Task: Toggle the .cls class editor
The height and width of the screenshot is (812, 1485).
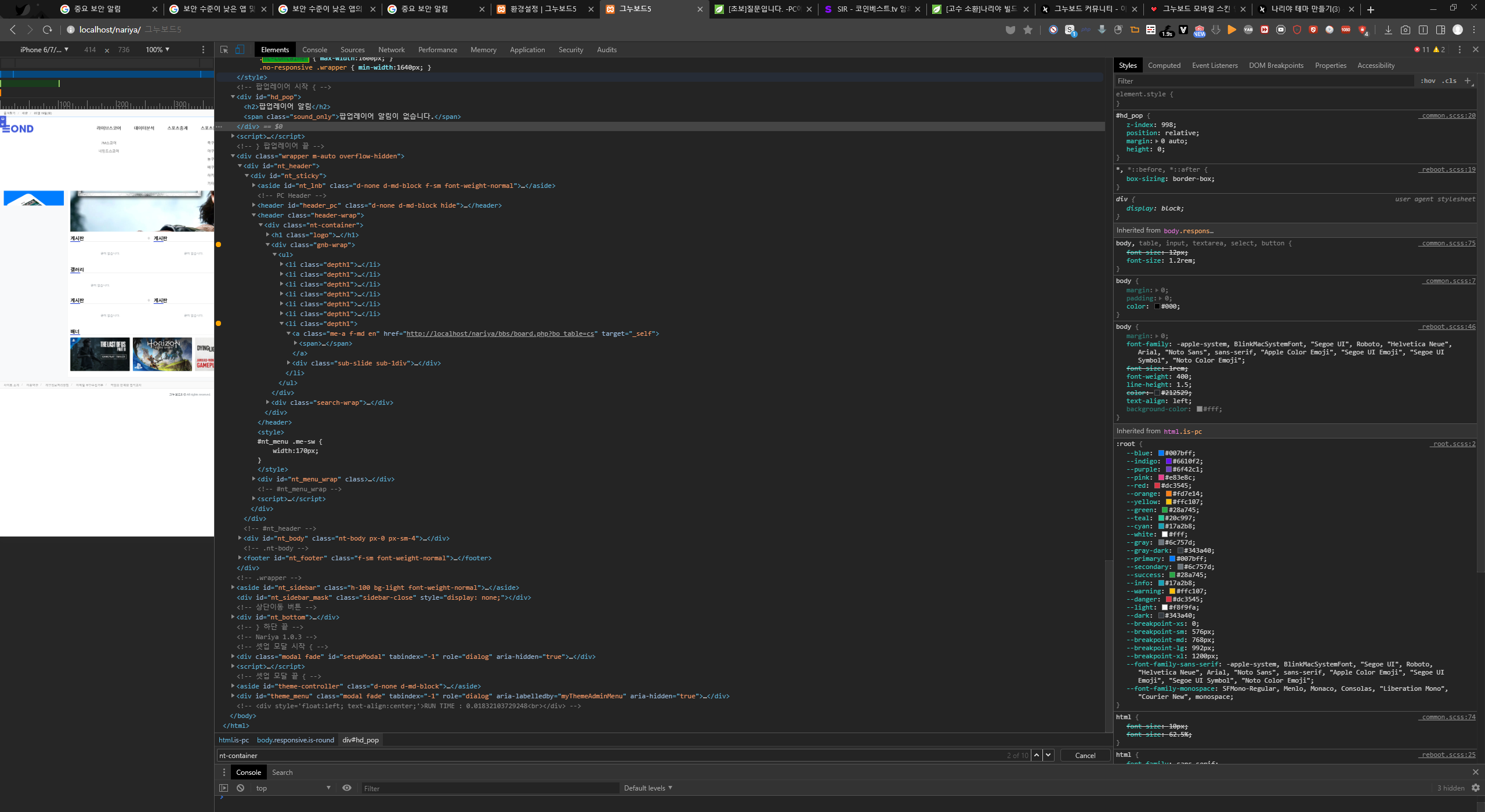Action: pyautogui.click(x=1449, y=81)
